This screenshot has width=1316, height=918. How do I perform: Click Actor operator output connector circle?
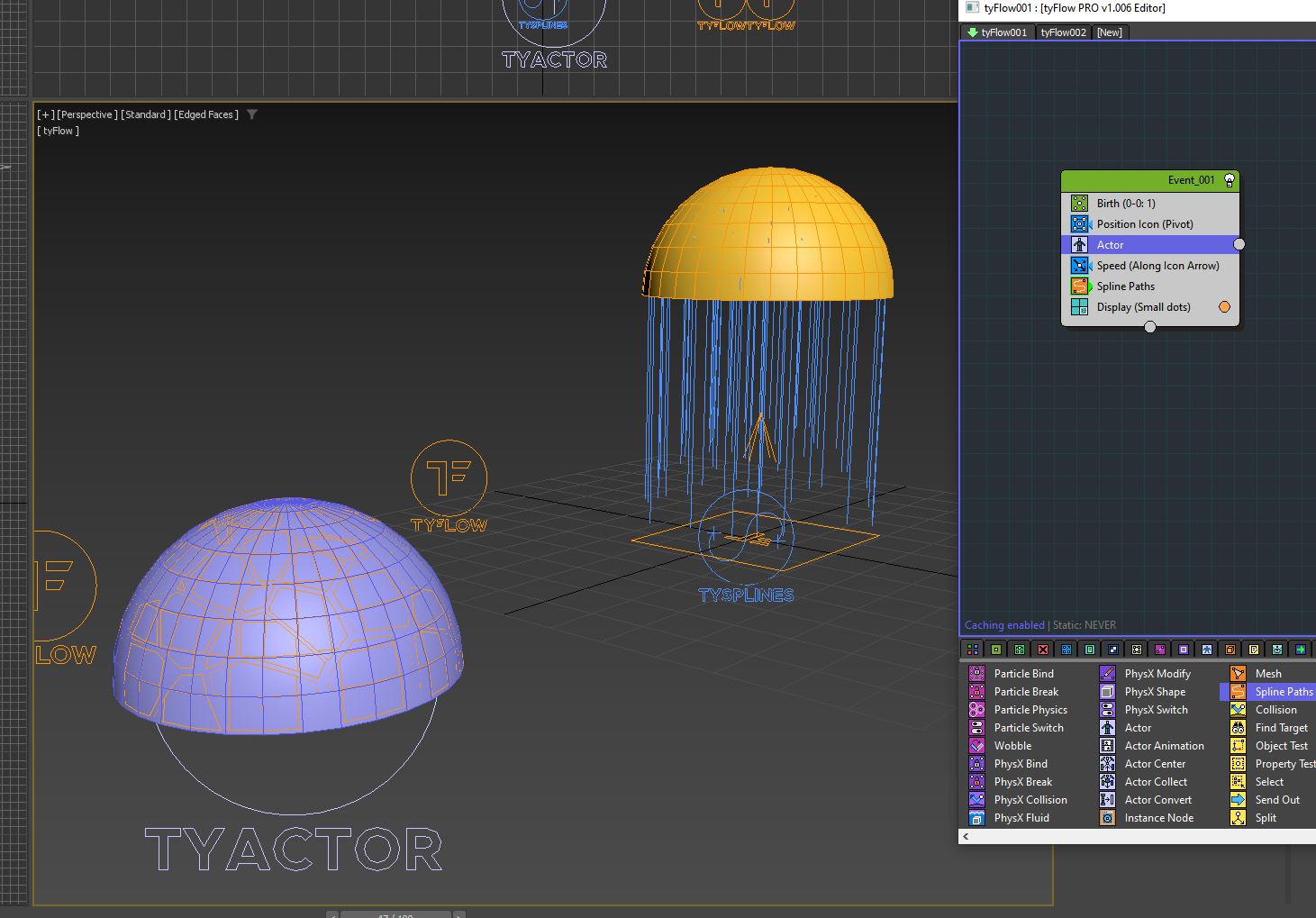1239,244
